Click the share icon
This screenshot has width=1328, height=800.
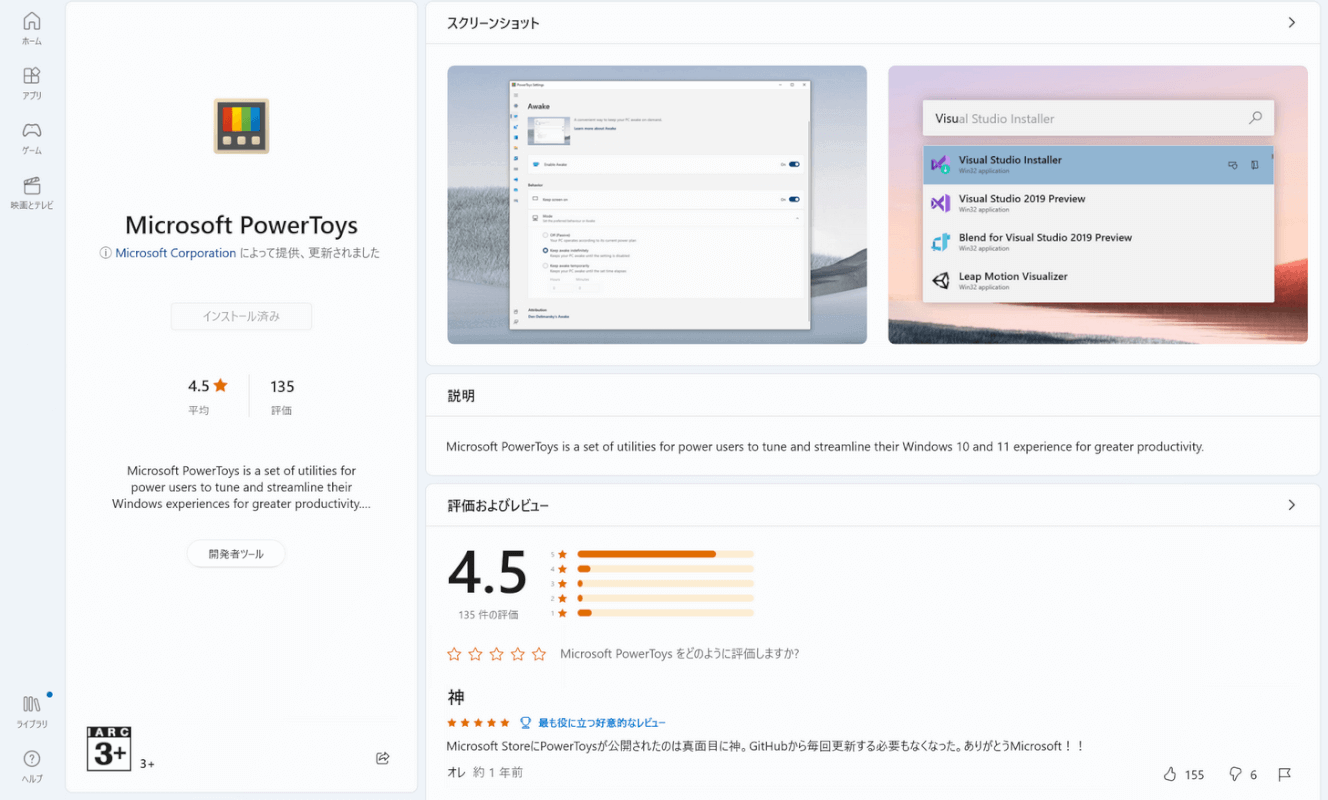(x=382, y=758)
